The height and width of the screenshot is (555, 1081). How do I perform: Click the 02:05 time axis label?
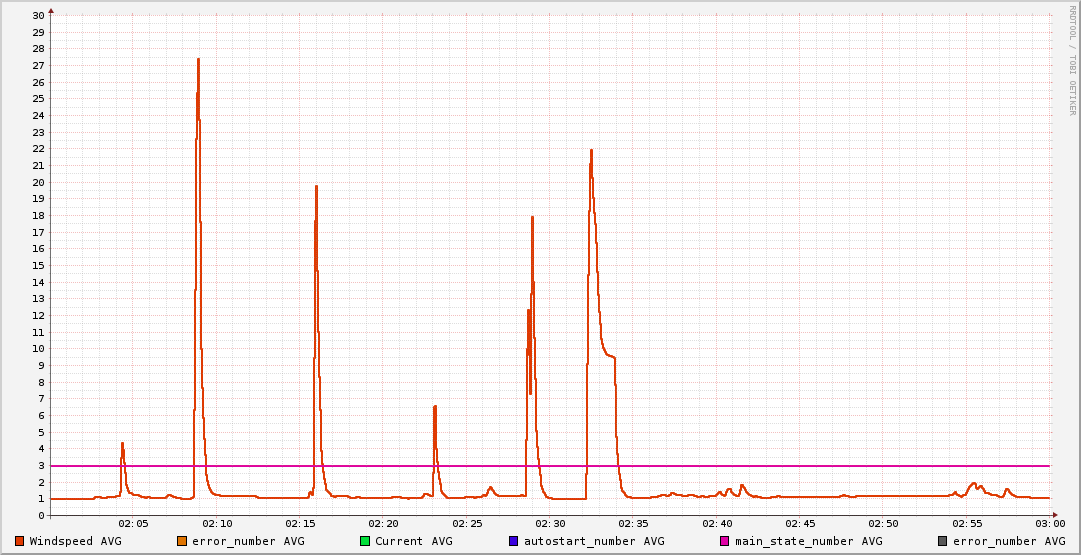coord(133,524)
